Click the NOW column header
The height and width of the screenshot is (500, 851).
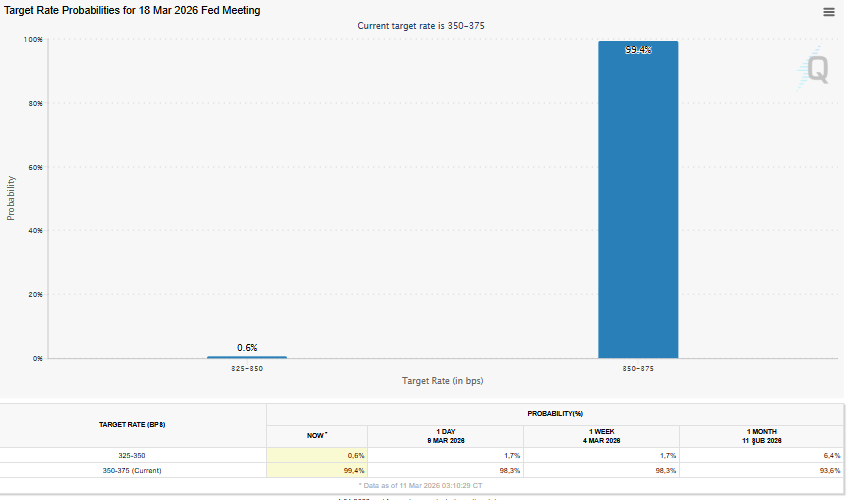(x=317, y=436)
